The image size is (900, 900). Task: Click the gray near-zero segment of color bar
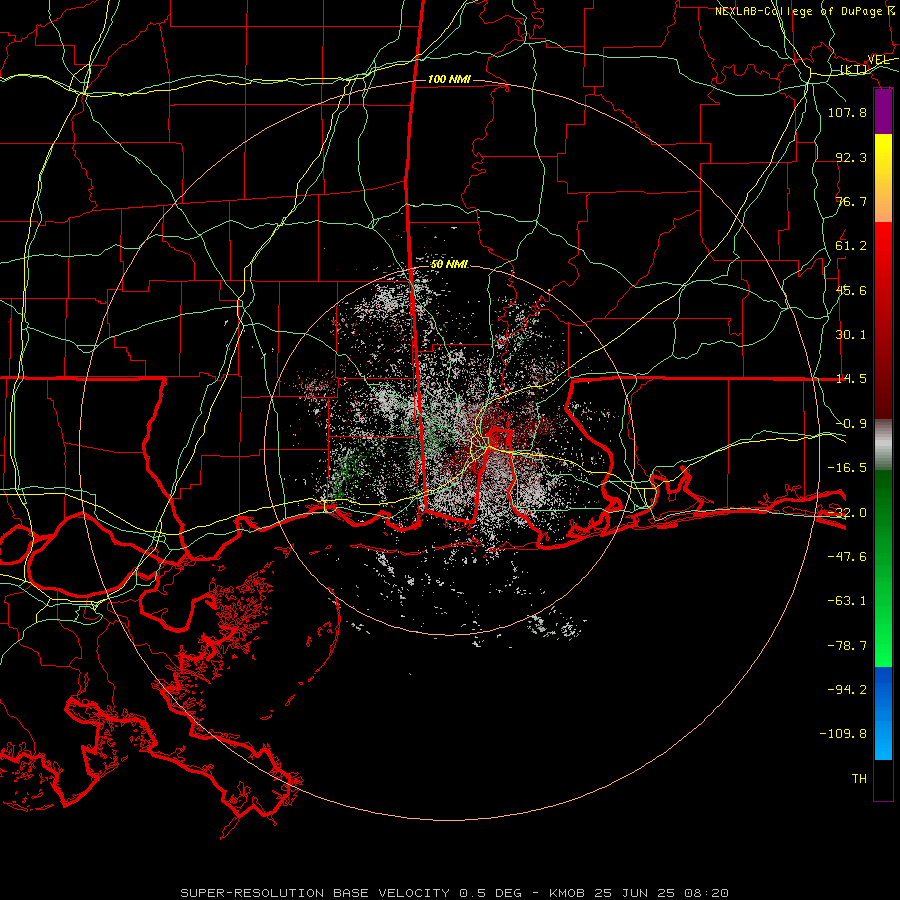point(883,445)
